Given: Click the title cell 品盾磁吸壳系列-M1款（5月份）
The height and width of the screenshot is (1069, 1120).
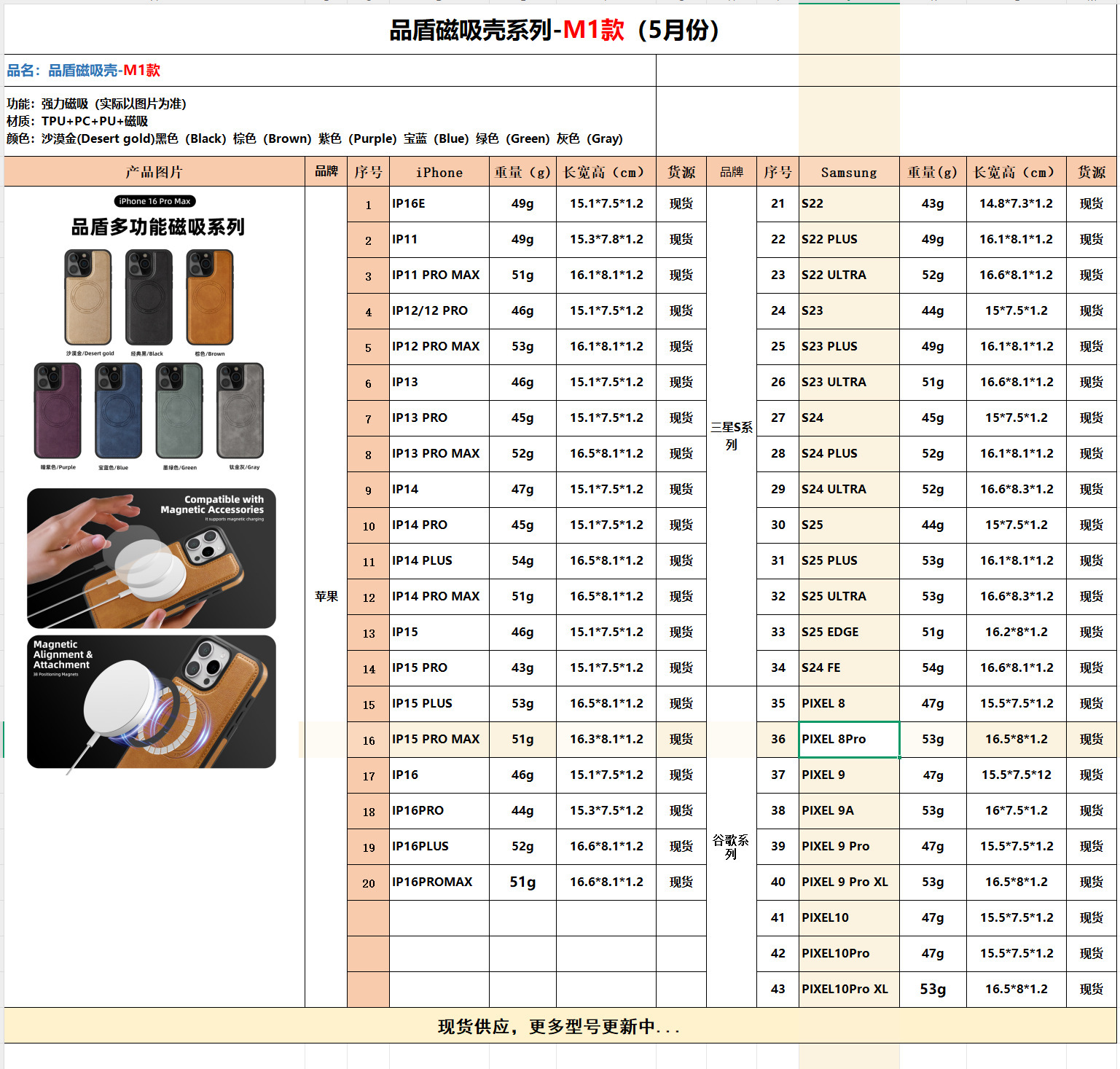Looking at the screenshot, I should tap(560, 29).
